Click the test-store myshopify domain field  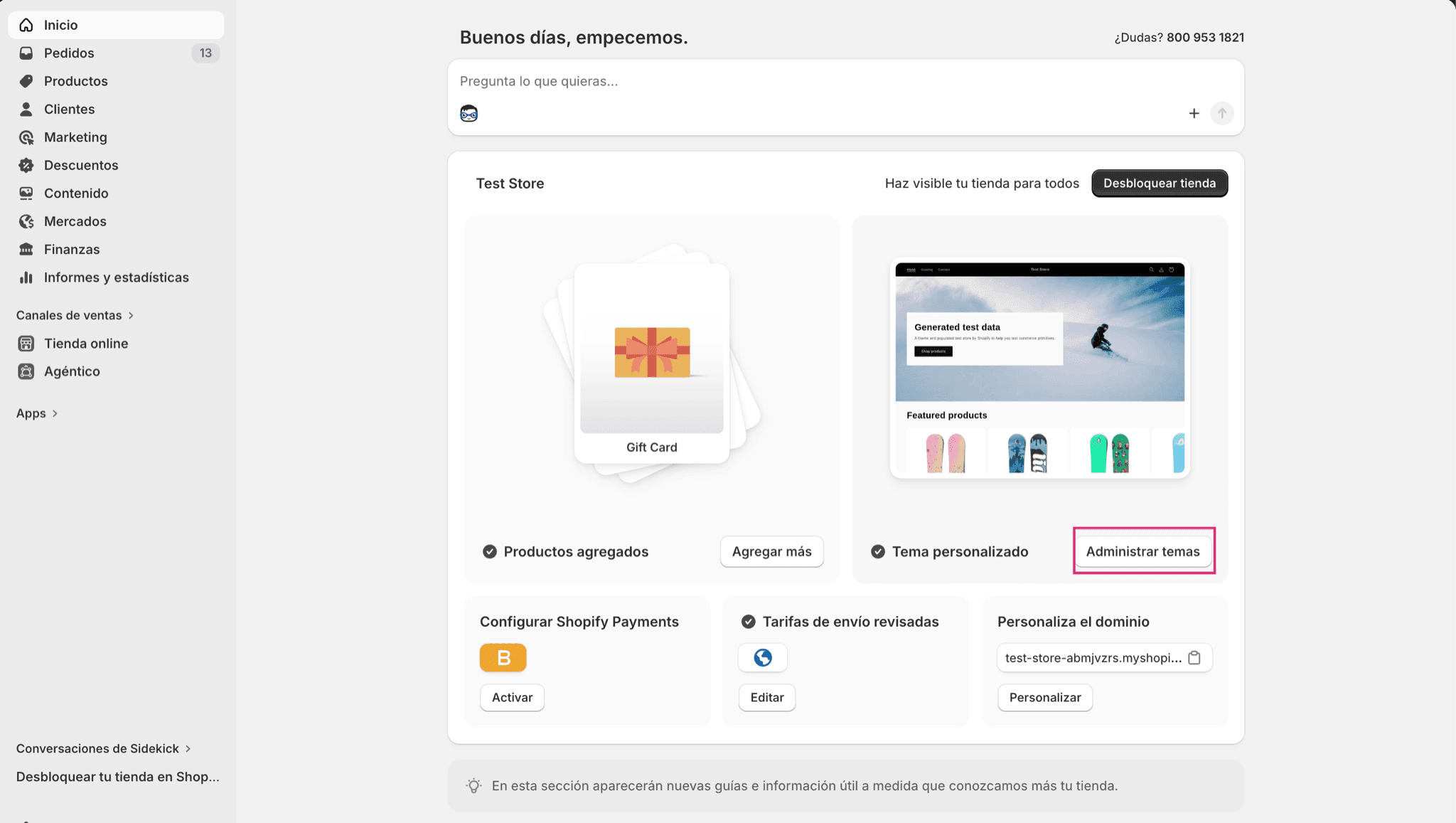click(1104, 658)
